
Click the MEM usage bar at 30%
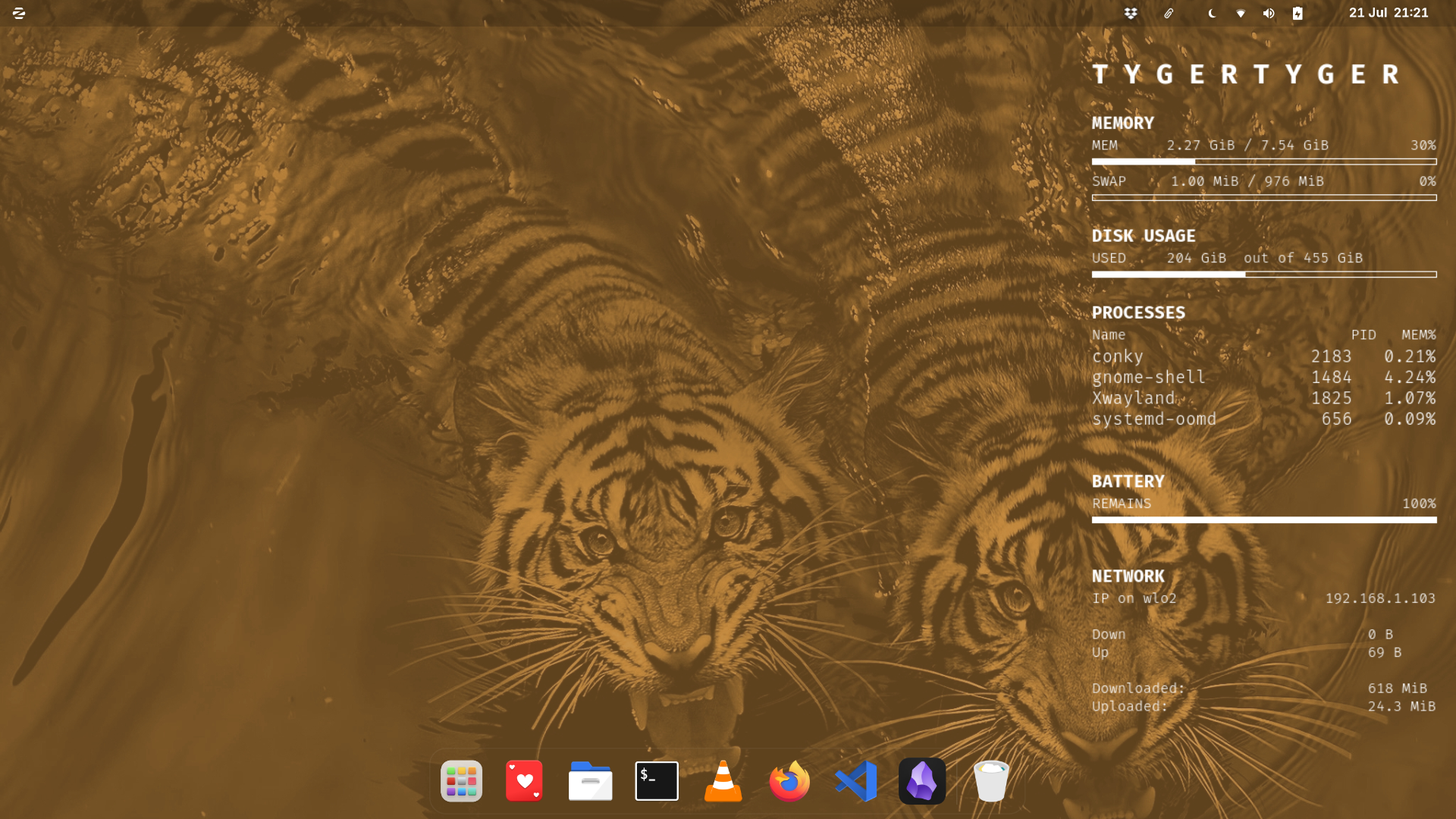(1264, 162)
